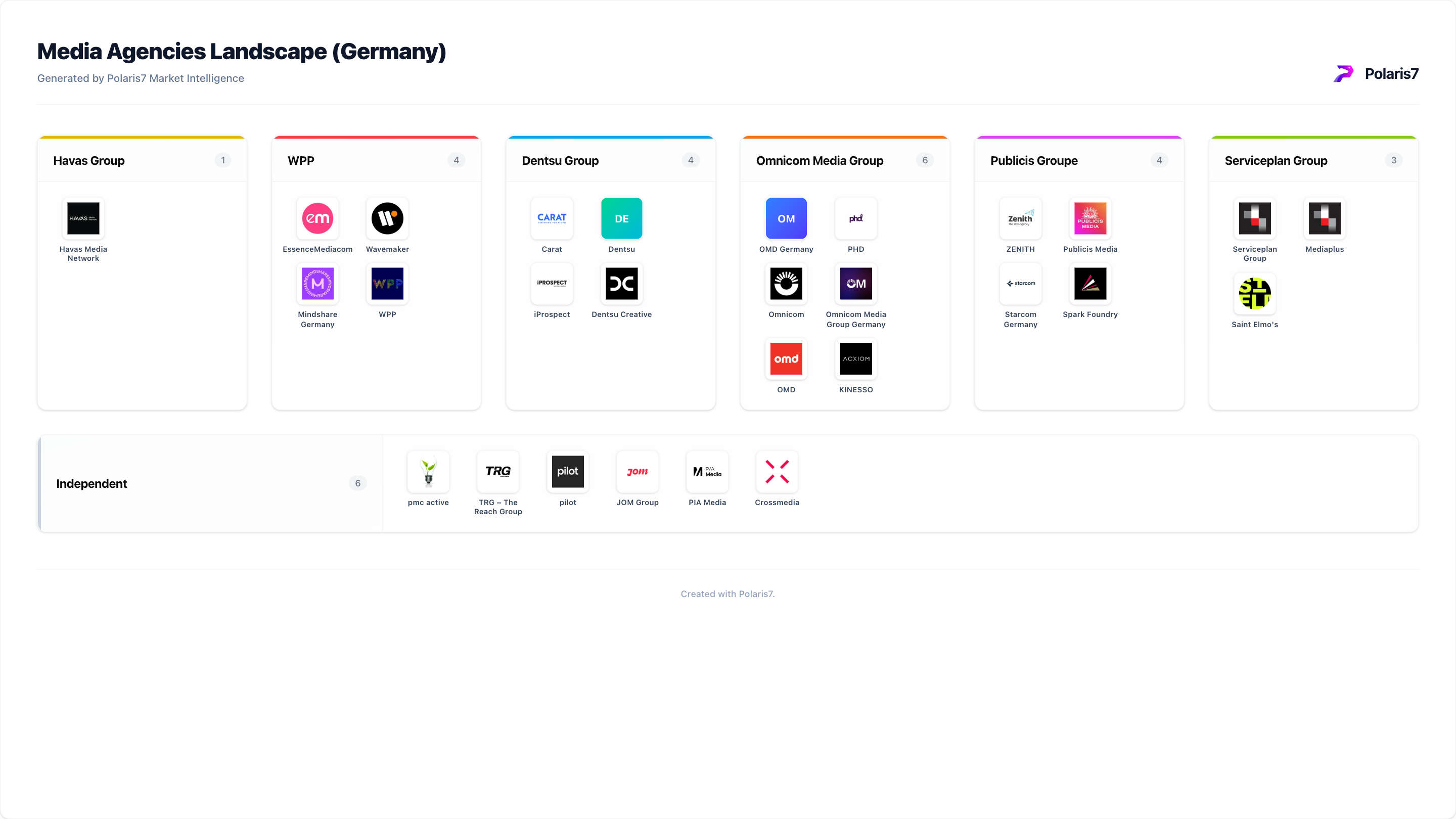Click Generated by Polaris7 Market Intelligence subtitle
The width and height of the screenshot is (1456, 819).
coord(141,78)
